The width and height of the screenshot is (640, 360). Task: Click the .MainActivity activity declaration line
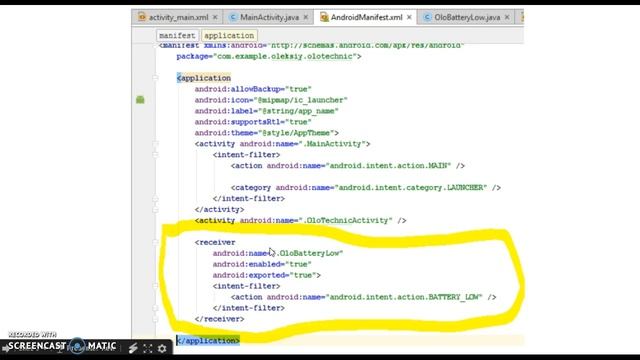282,144
